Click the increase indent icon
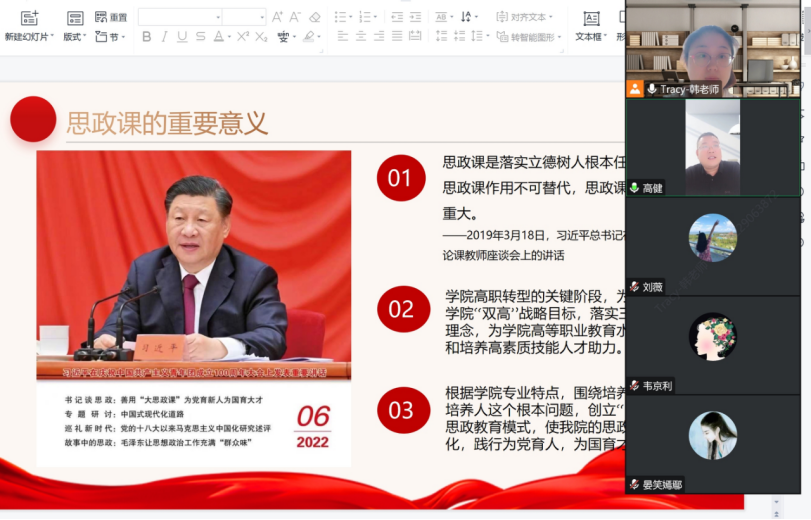811x520 pixels. [417, 17]
